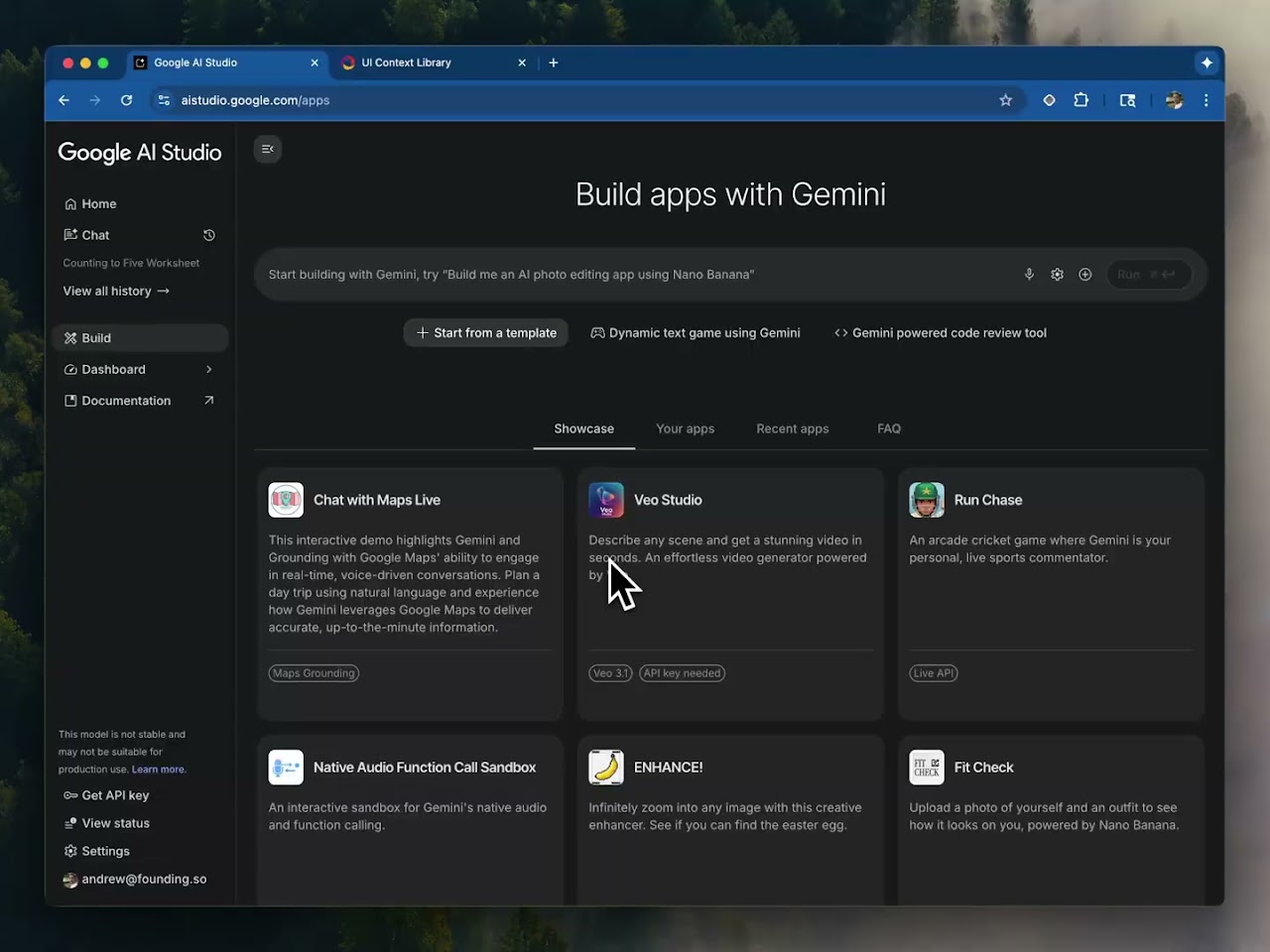The height and width of the screenshot is (952, 1270).
Task: Open Counting to Five Worksheet chat
Action: (131, 263)
